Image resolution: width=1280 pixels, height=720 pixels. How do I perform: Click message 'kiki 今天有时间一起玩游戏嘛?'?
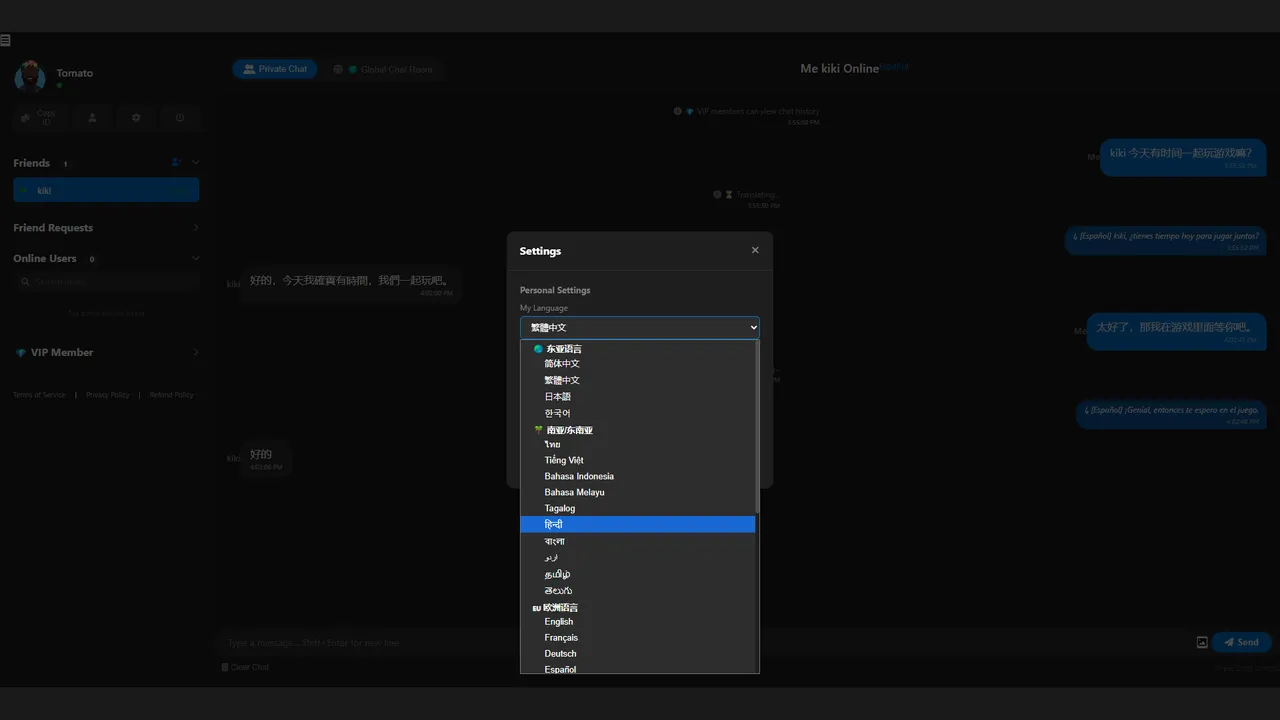(1183, 157)
